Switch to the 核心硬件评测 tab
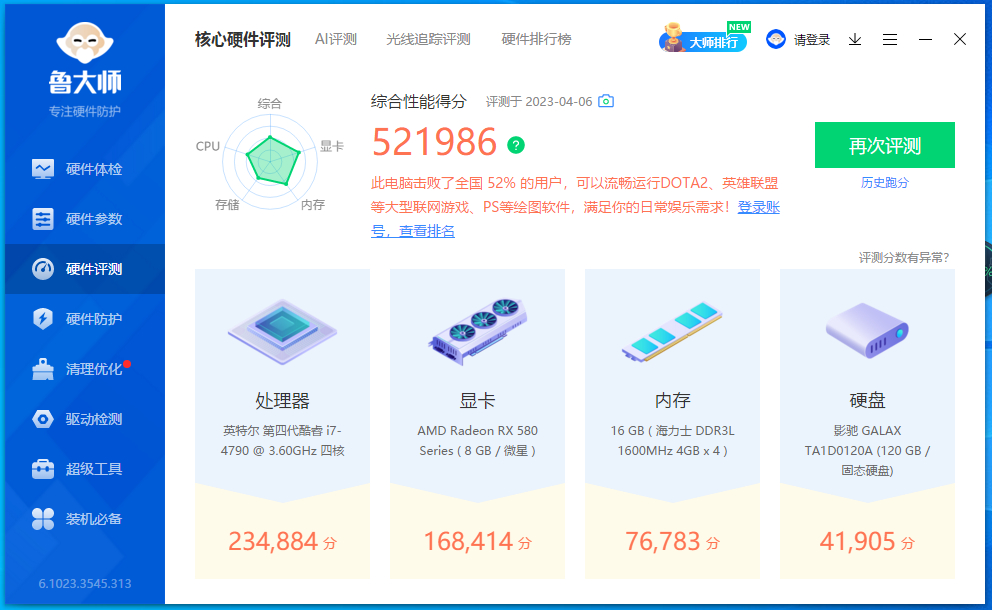The width and height of the screenshot is (992, 610). pyautogui.click(x=242, y=39)
